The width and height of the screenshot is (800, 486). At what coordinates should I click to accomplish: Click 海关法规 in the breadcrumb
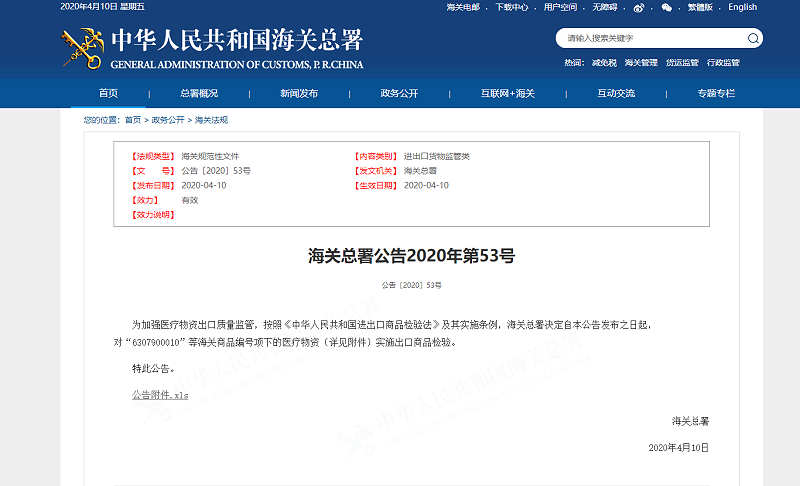(x=211, y=119)
